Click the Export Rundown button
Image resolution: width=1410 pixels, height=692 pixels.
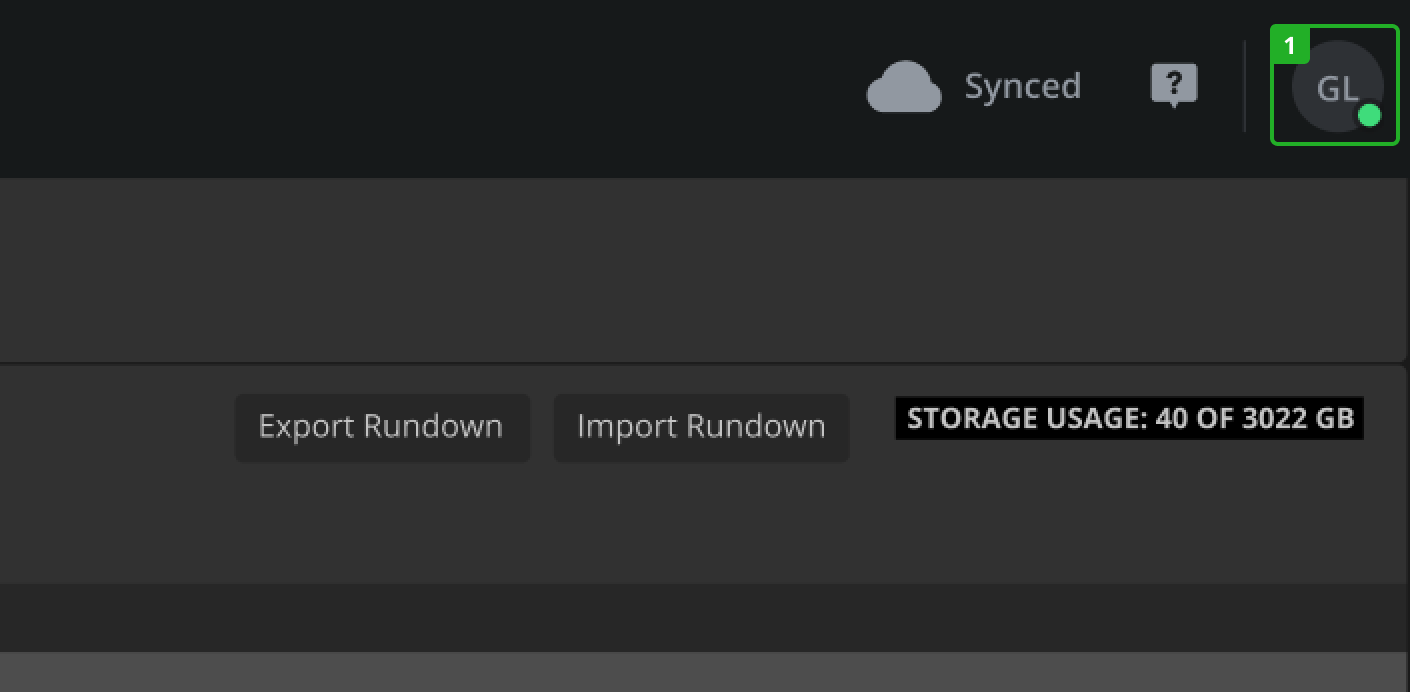tap(381, 427)
